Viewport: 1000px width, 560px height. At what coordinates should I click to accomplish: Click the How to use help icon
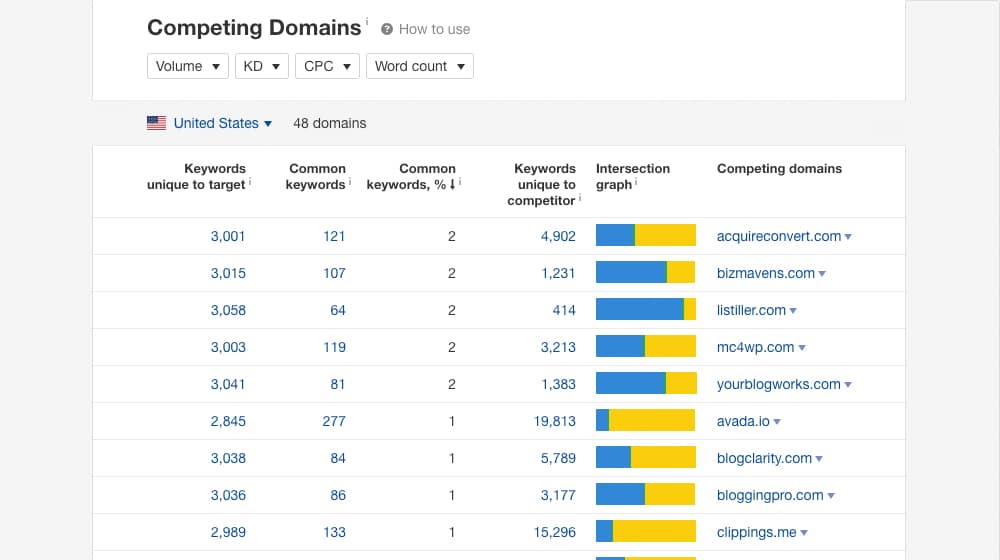click(x=386, y=29)
